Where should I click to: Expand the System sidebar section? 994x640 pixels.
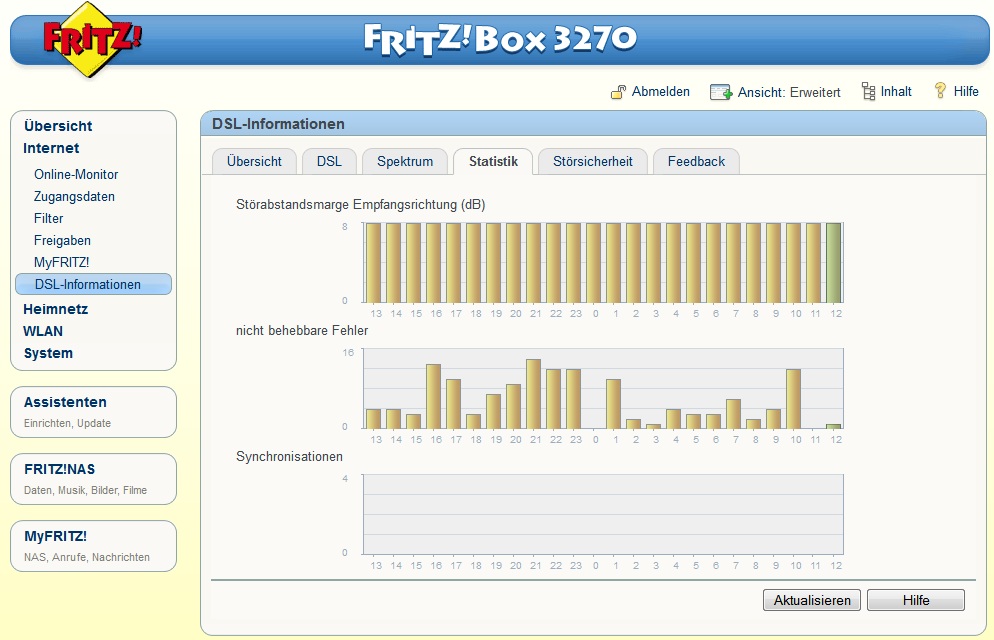point(48,354)
